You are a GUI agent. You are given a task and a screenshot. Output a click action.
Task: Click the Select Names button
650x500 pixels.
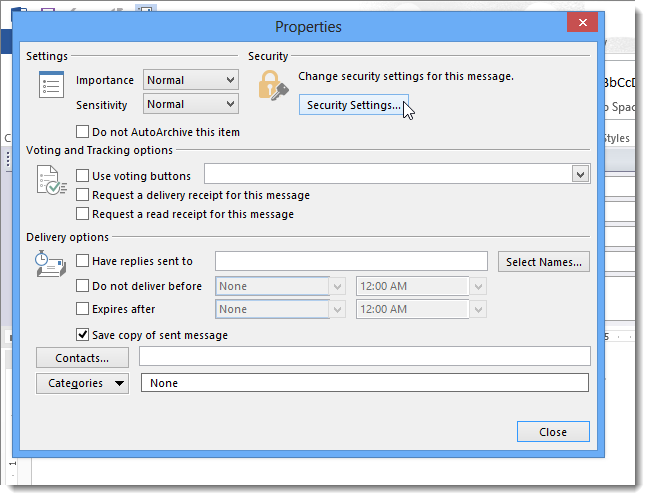(544, 262)
